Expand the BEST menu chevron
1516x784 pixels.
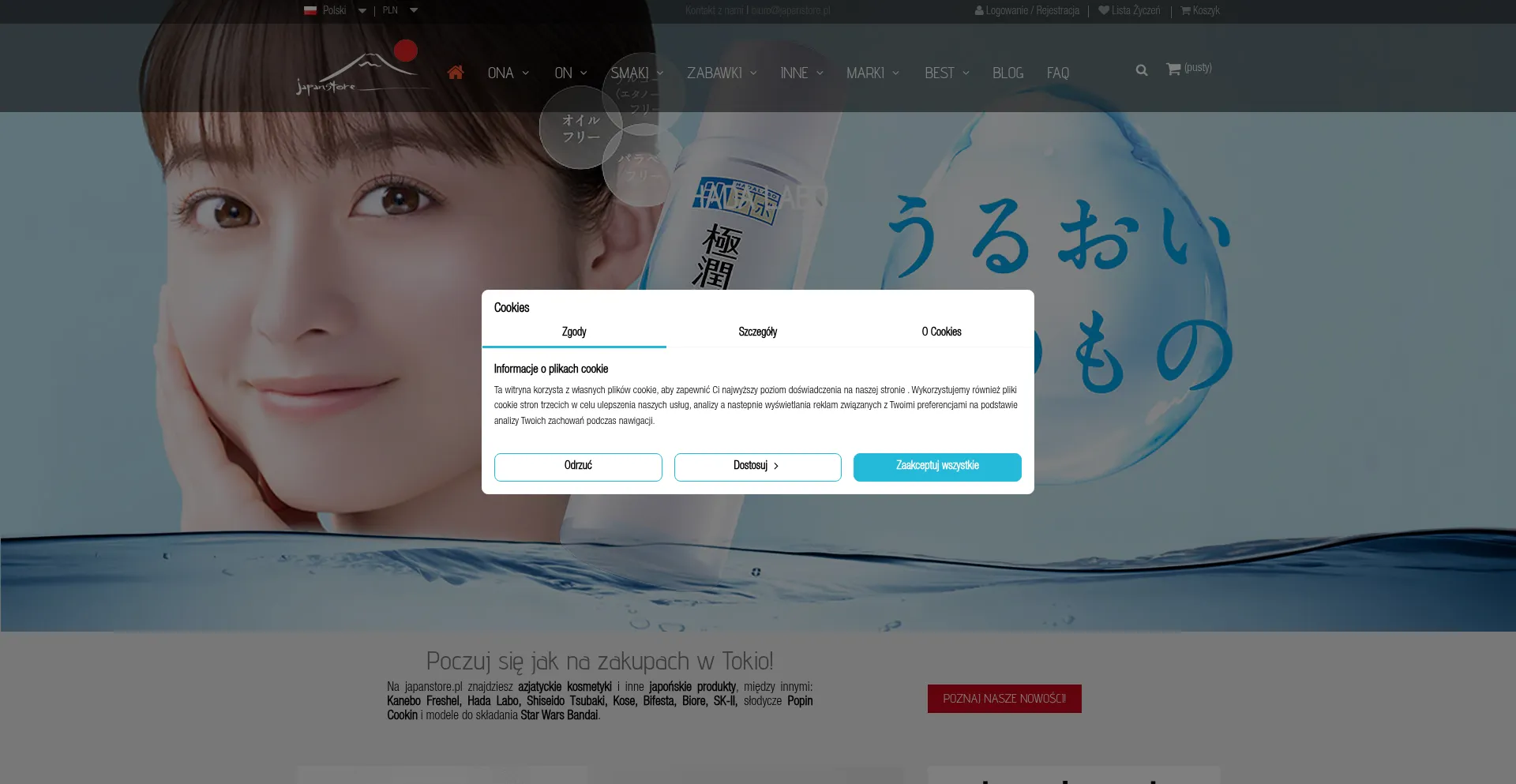(x=966, y=73)
